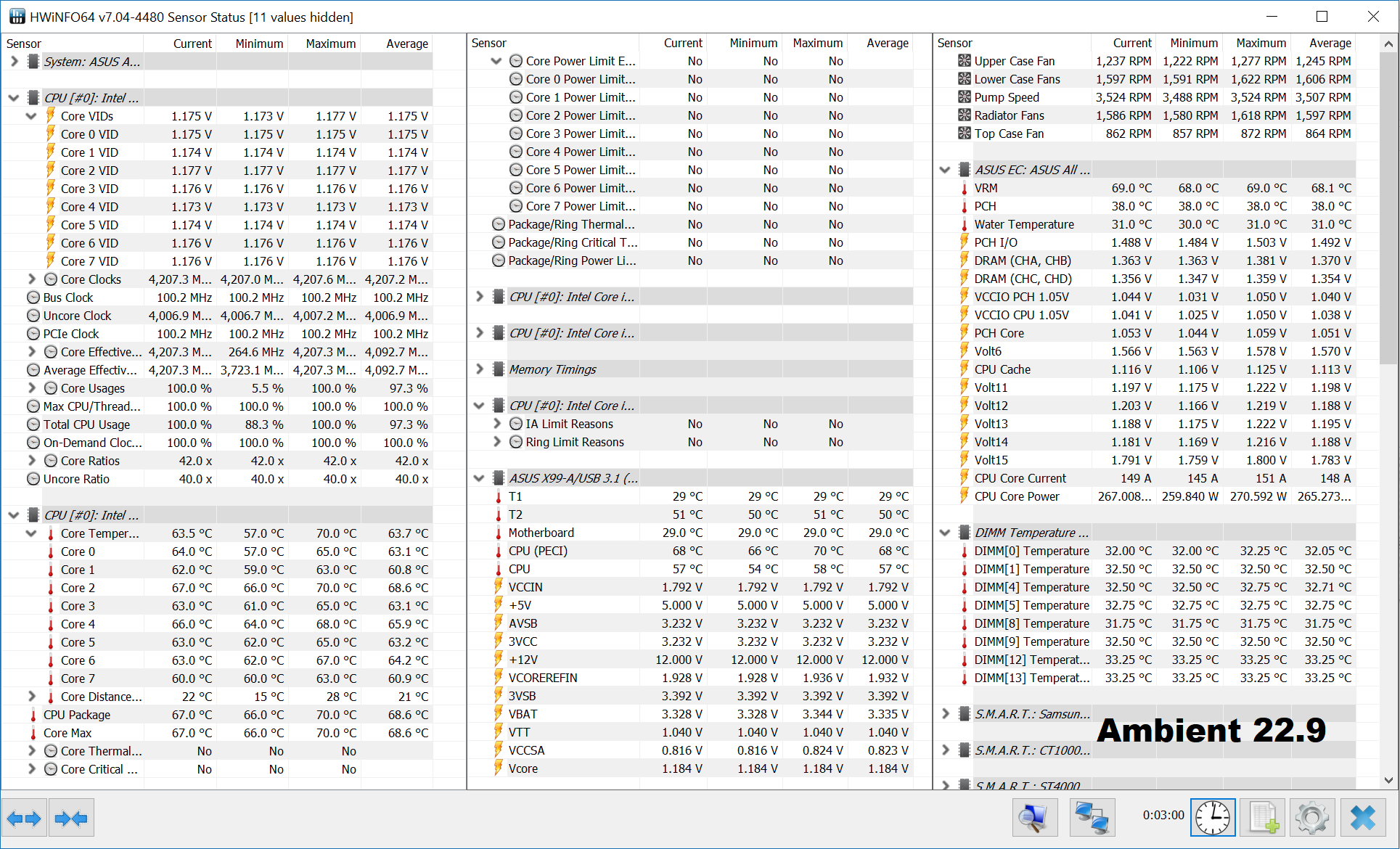This screenshot has width=1400, height=849.
Task: Open the sensor search magnifier icon
Action: [x=1035, y=818]
